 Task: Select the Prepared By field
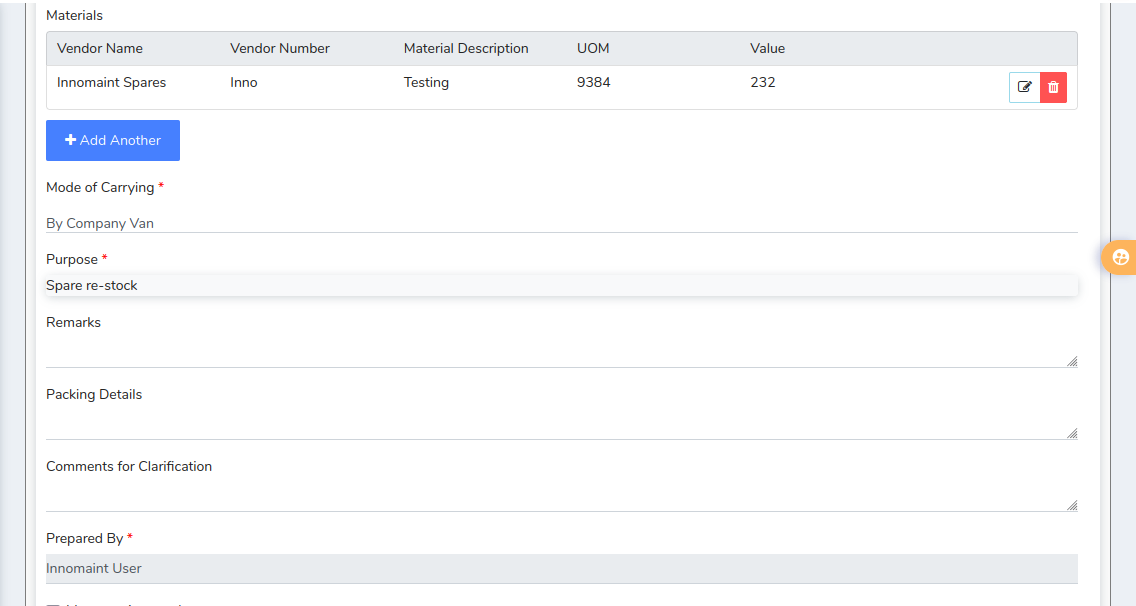click(561, 568)
